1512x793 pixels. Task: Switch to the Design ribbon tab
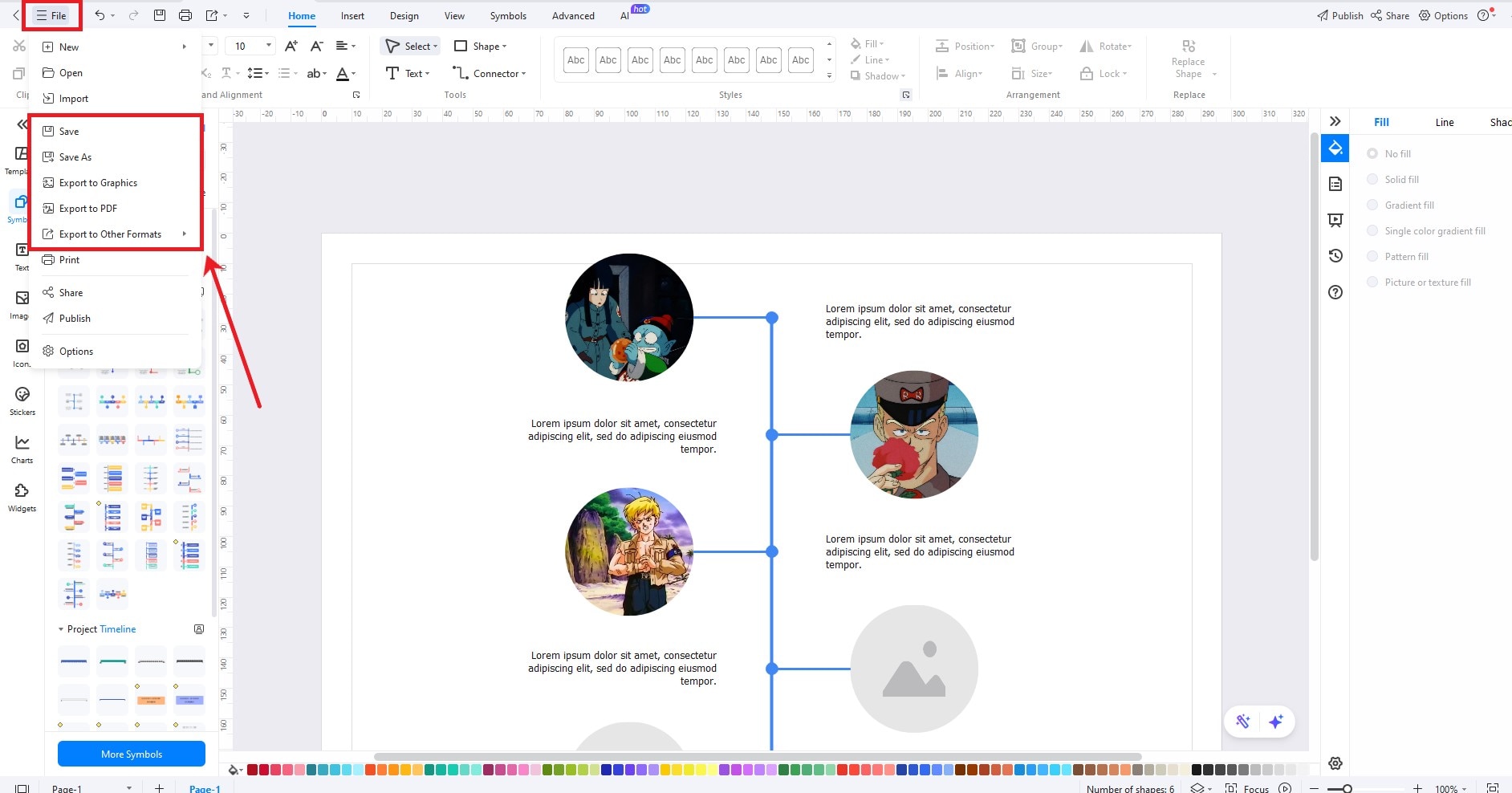click(404, 15)
